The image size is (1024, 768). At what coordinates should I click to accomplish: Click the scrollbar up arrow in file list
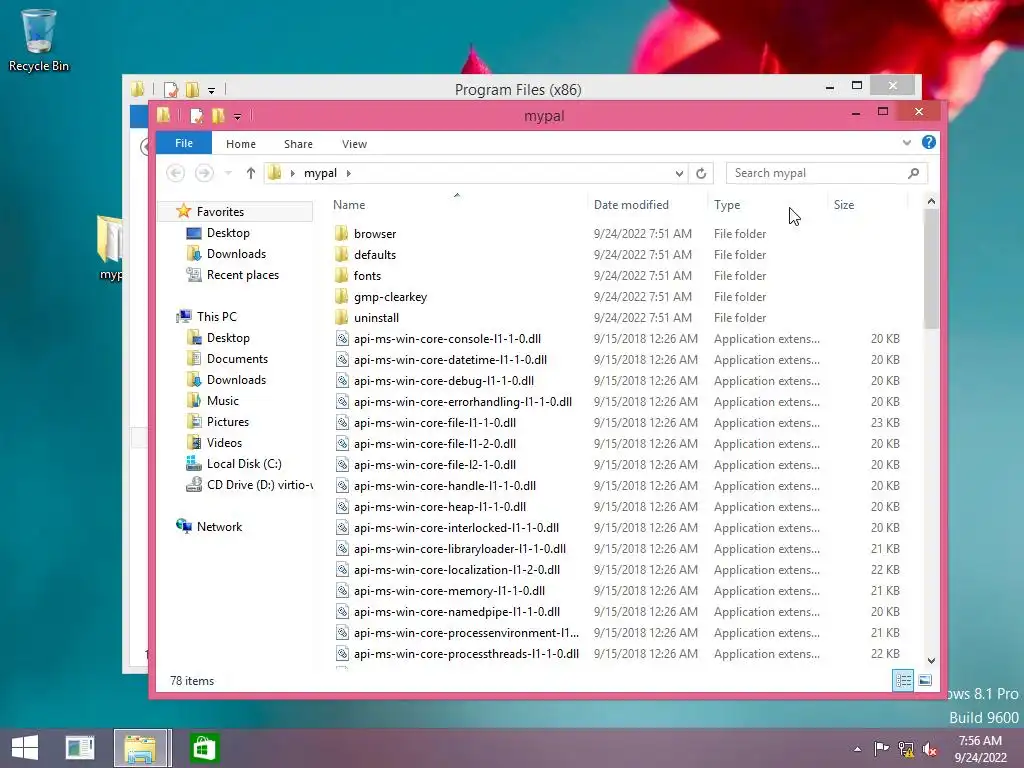coord(931,201)
